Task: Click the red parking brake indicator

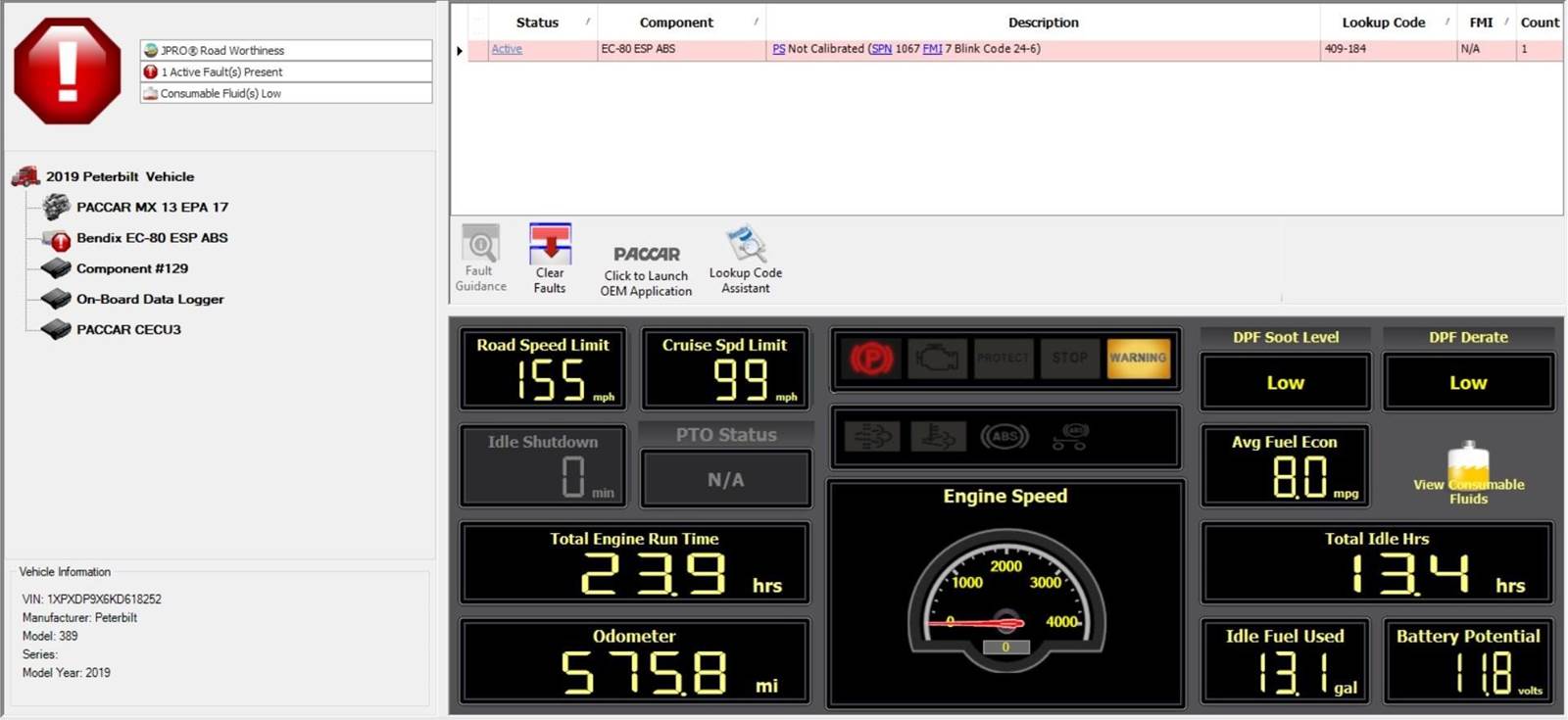Action: pyautogui.click(x=871, y=359)
